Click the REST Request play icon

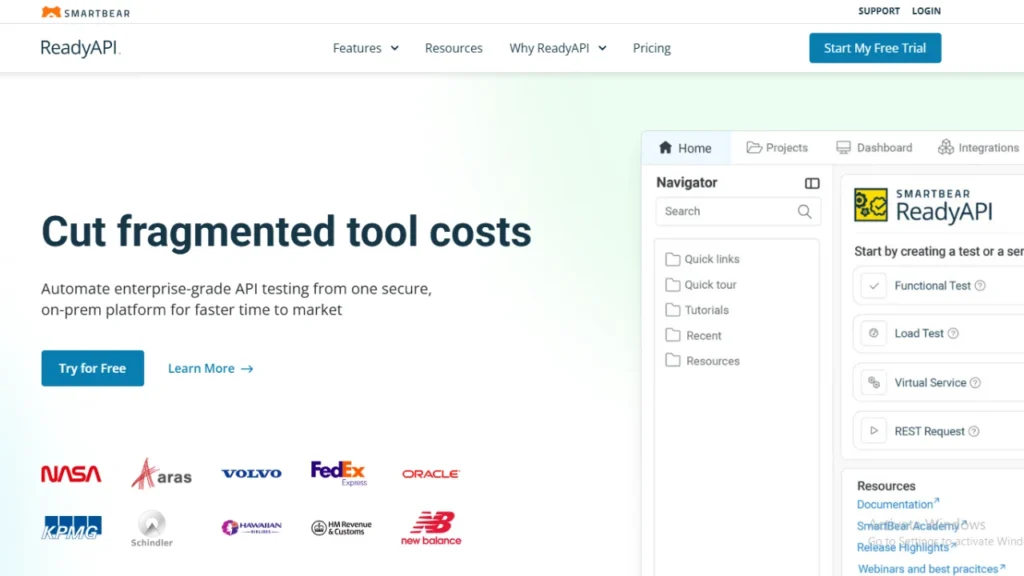(873, 430)
